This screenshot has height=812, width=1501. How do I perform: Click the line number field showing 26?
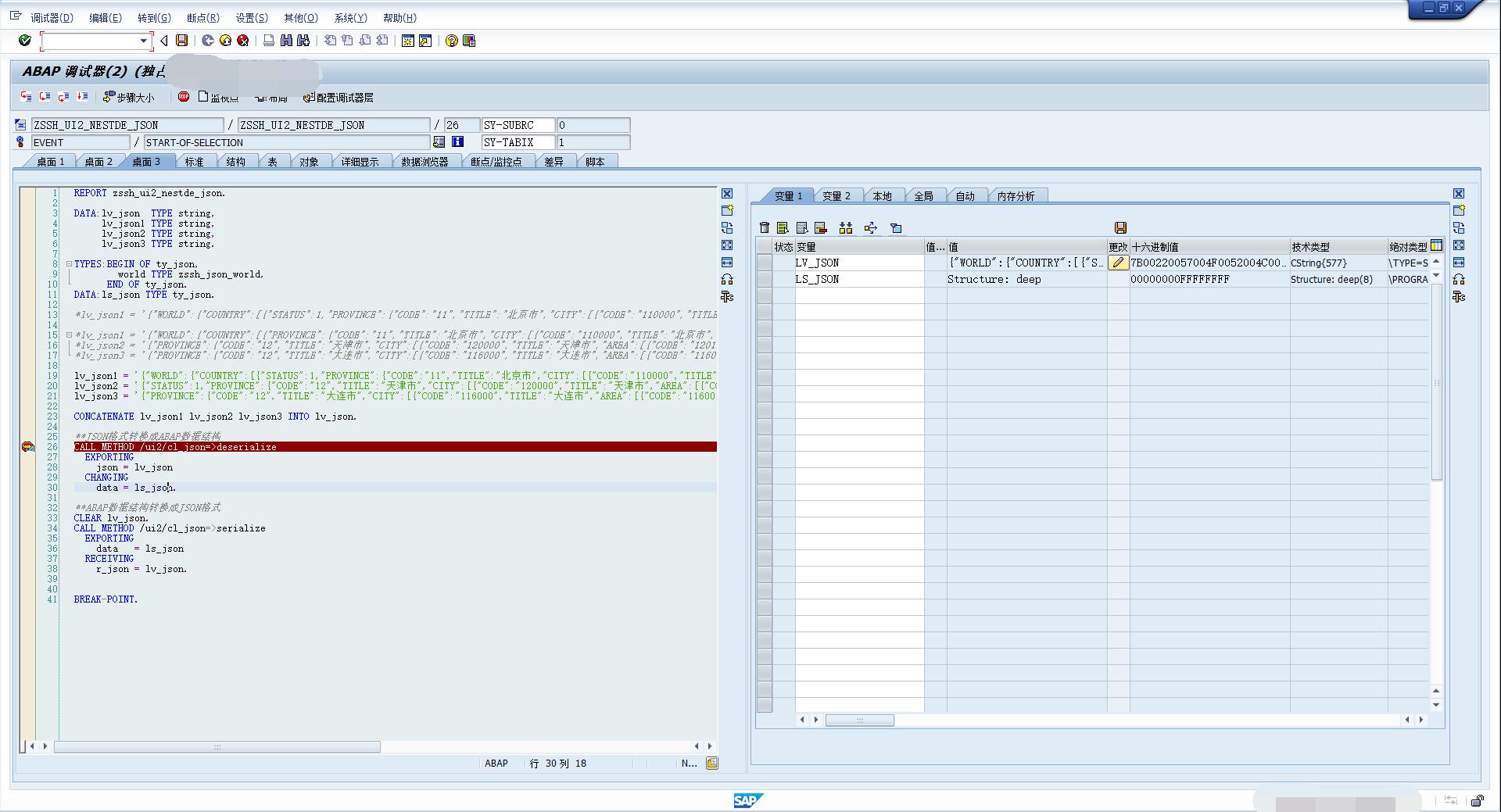tap(461, 125)
